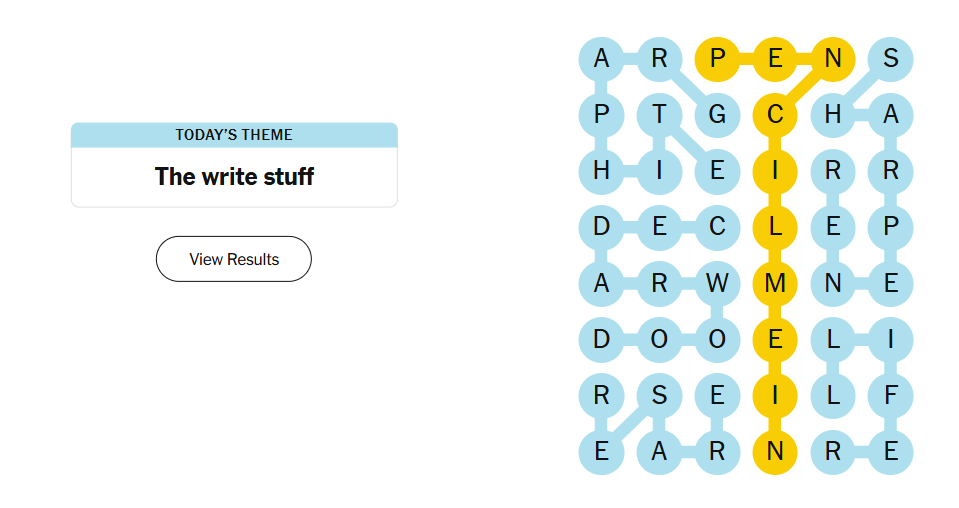Select the S tile in the grid's top-right corner
This screenshot has width=959, height=508.
890,58
